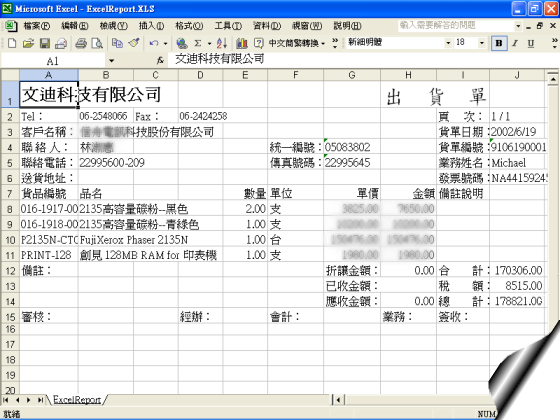Select total cell 178821.00

518,301
